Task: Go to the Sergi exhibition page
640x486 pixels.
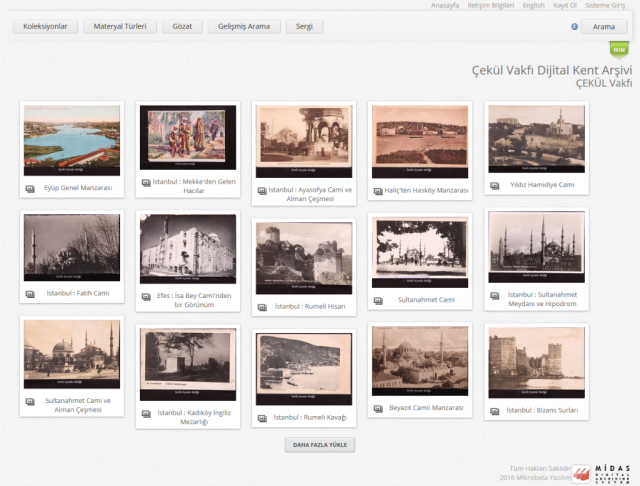Action: [304, 27]
